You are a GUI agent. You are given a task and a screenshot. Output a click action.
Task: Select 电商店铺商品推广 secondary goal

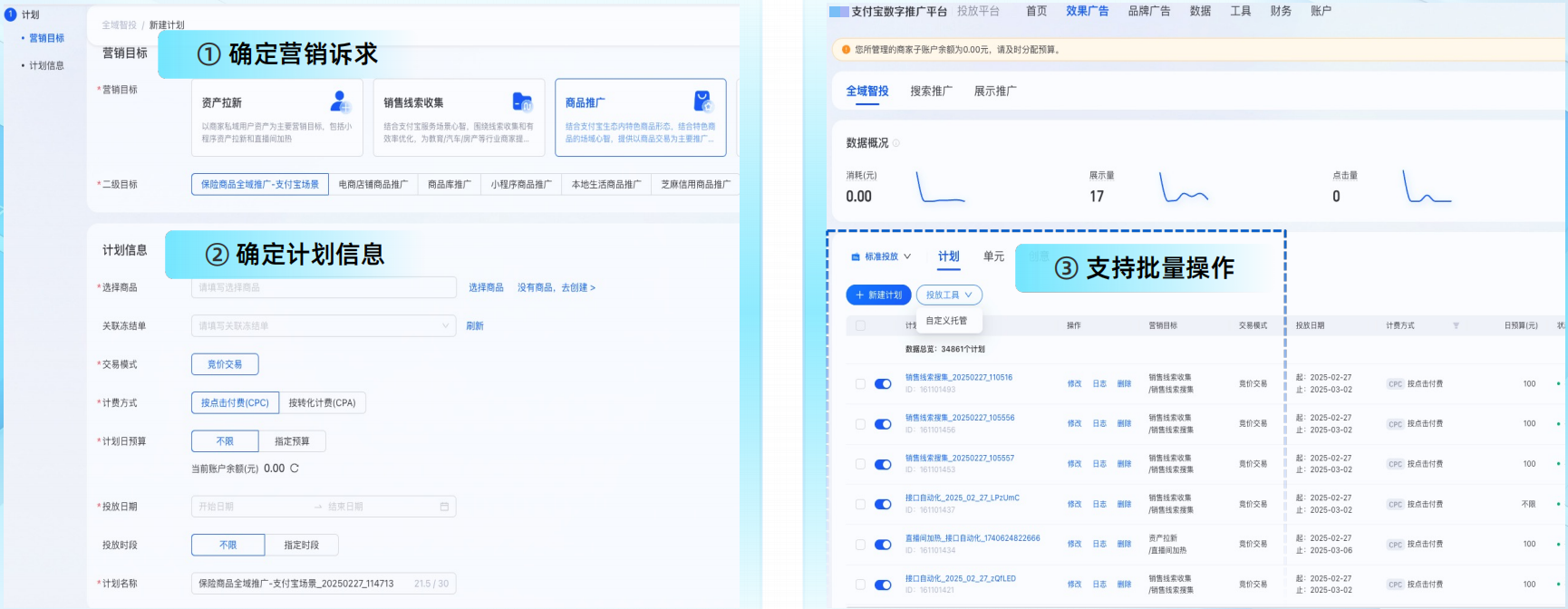pos(373,184)
